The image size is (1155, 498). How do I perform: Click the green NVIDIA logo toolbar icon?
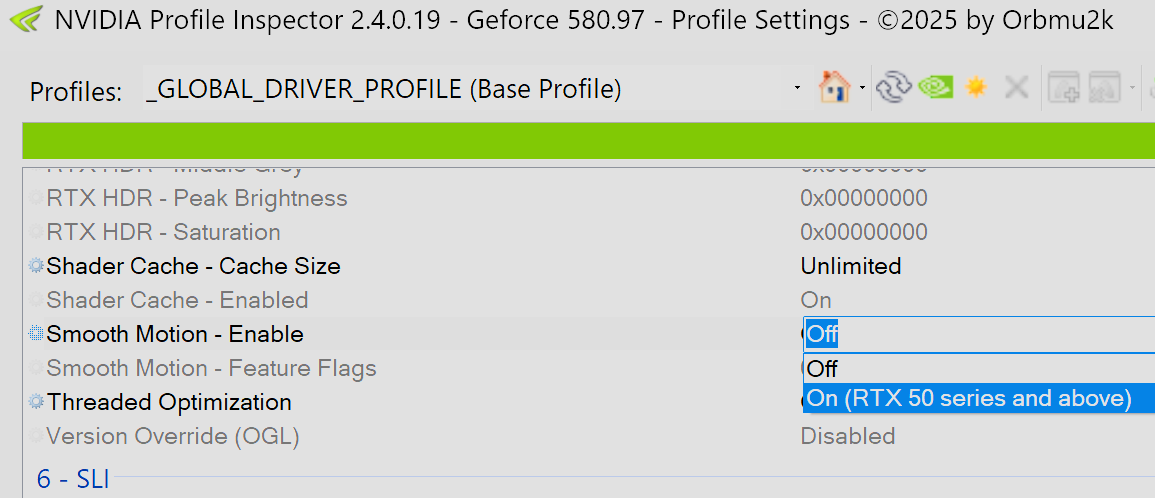pyautogui.click(x=935, y=88)
